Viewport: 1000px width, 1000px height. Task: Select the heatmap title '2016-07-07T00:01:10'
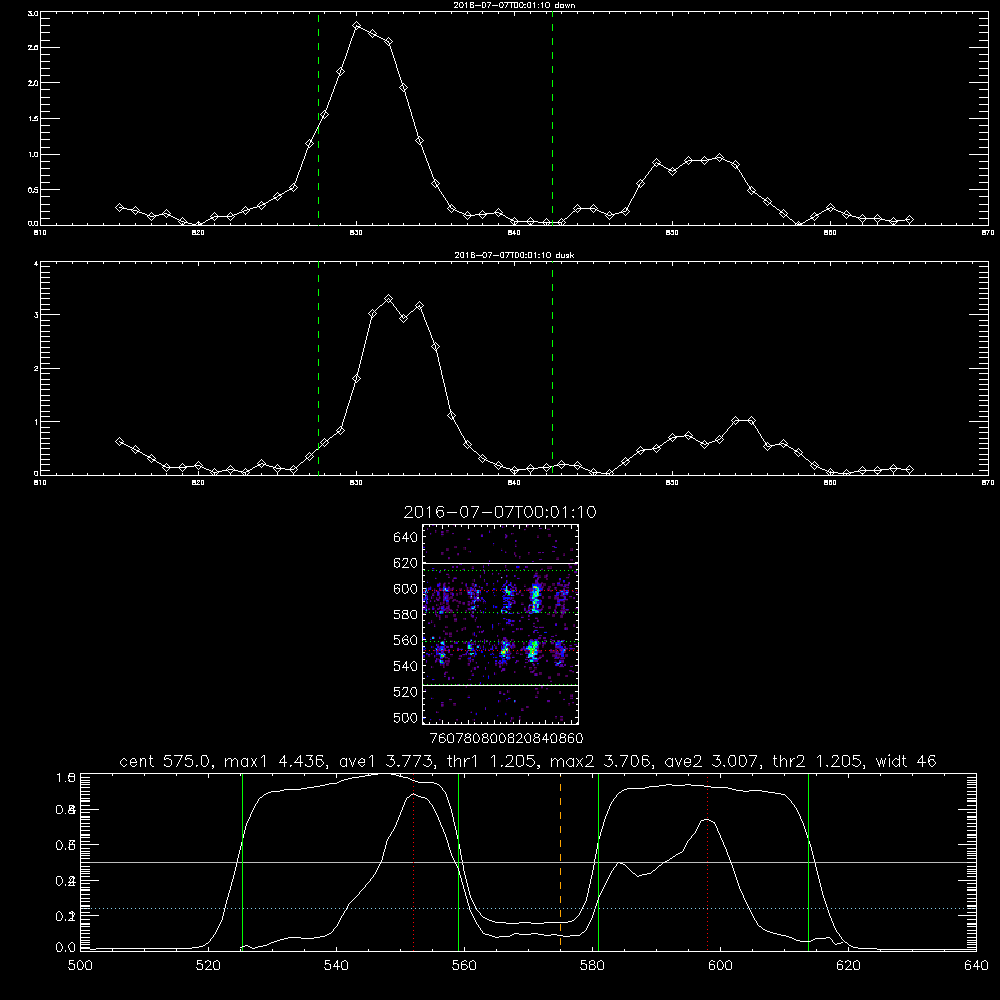pyautogui.click(x=500, y=512)
